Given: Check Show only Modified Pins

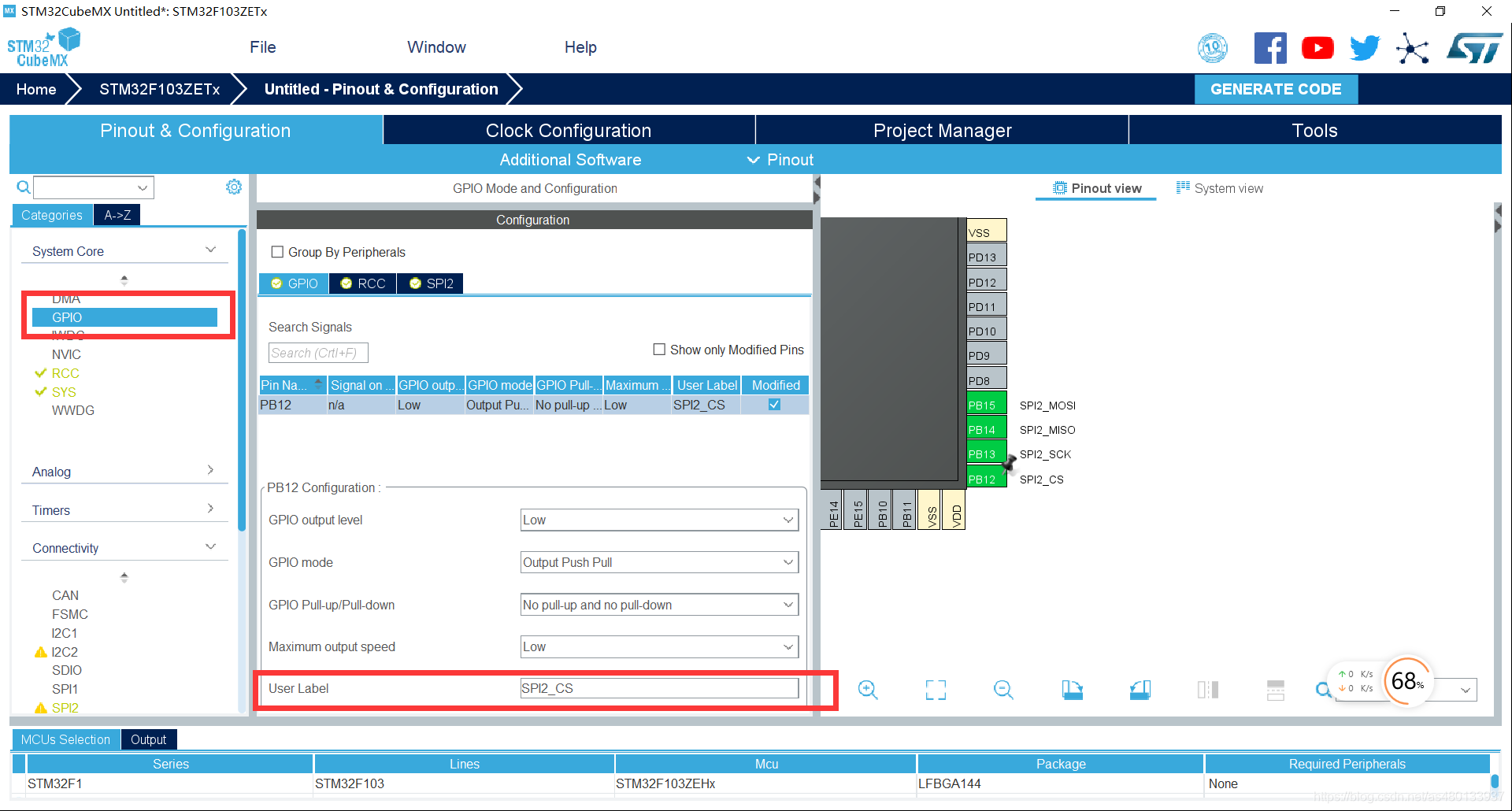Looking at the screenshot, I should [659, 350].
